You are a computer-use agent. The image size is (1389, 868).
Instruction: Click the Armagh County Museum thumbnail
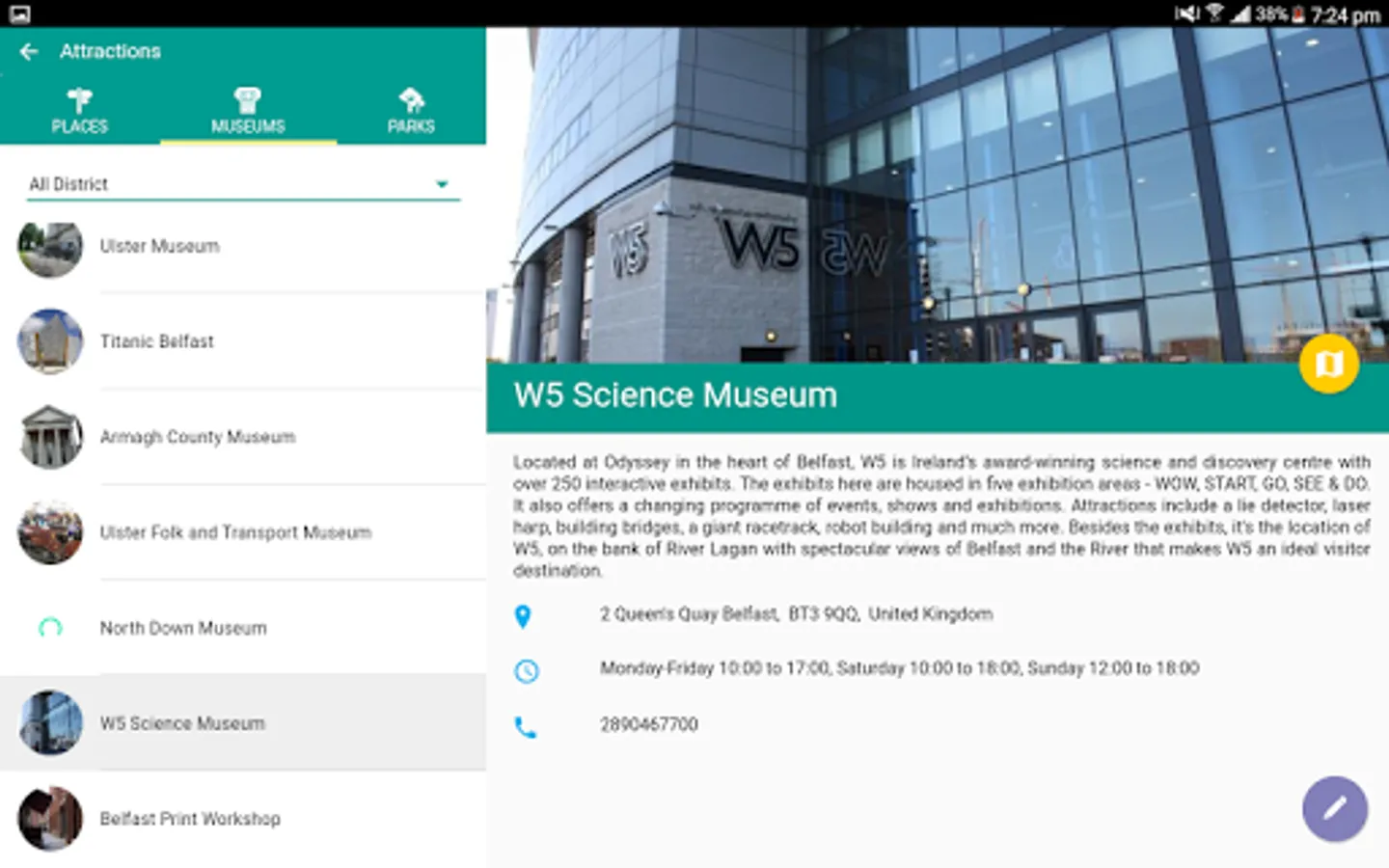pyautogui.click(x=50, y=437)
